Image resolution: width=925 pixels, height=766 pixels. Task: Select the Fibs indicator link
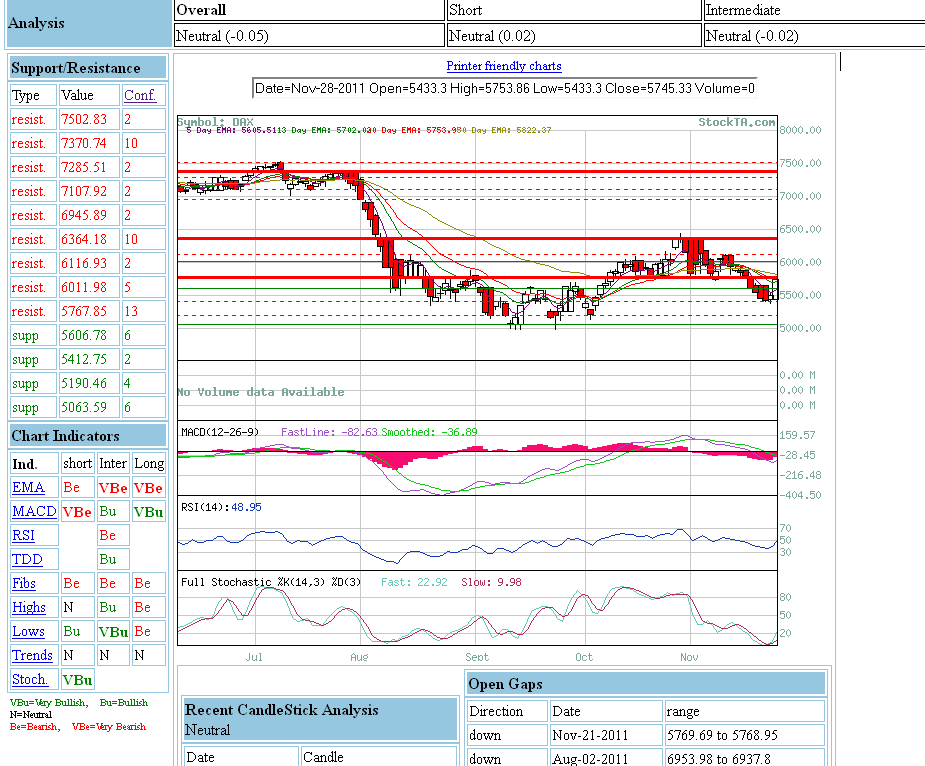pos(24,584)
